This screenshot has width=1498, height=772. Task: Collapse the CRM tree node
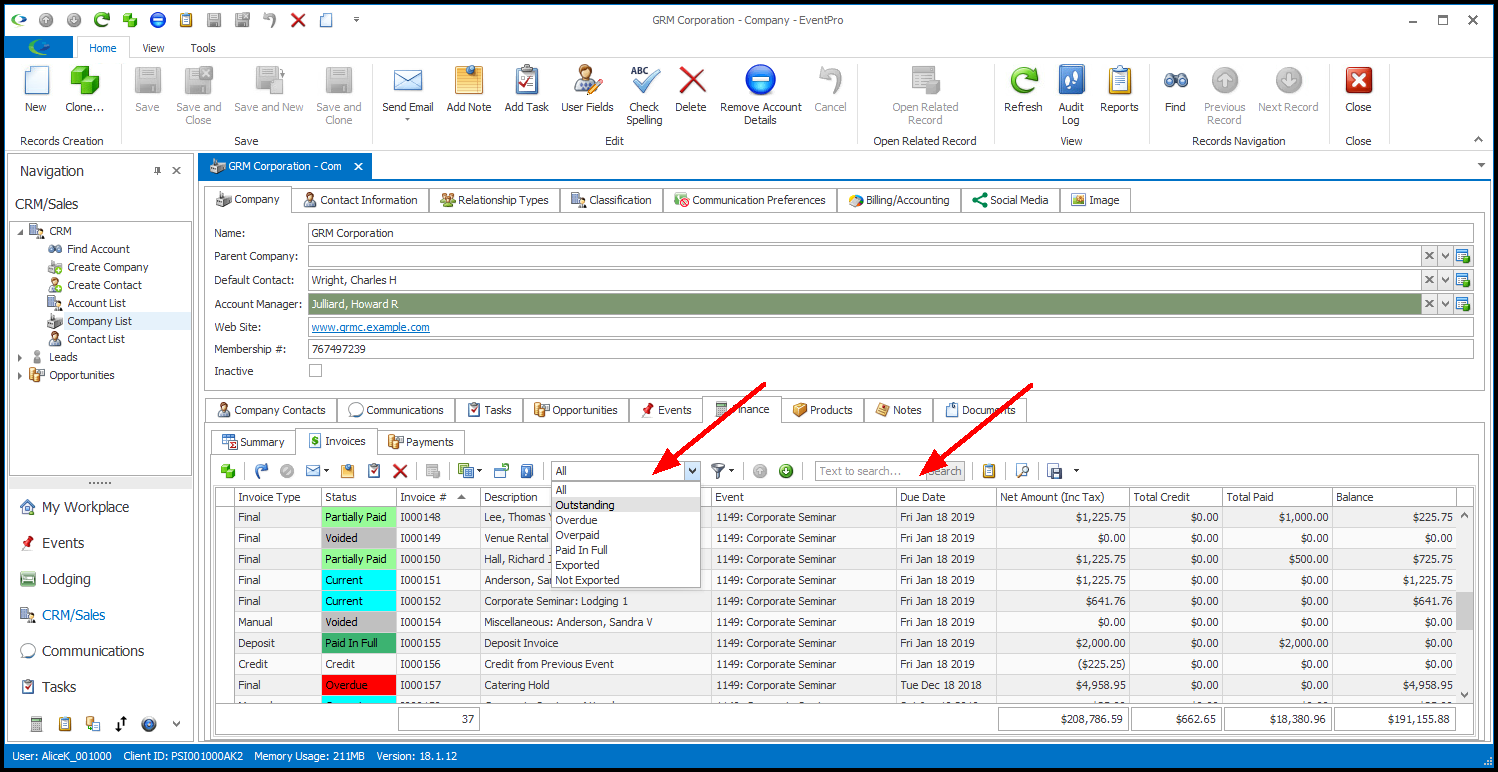click(20, 231)
